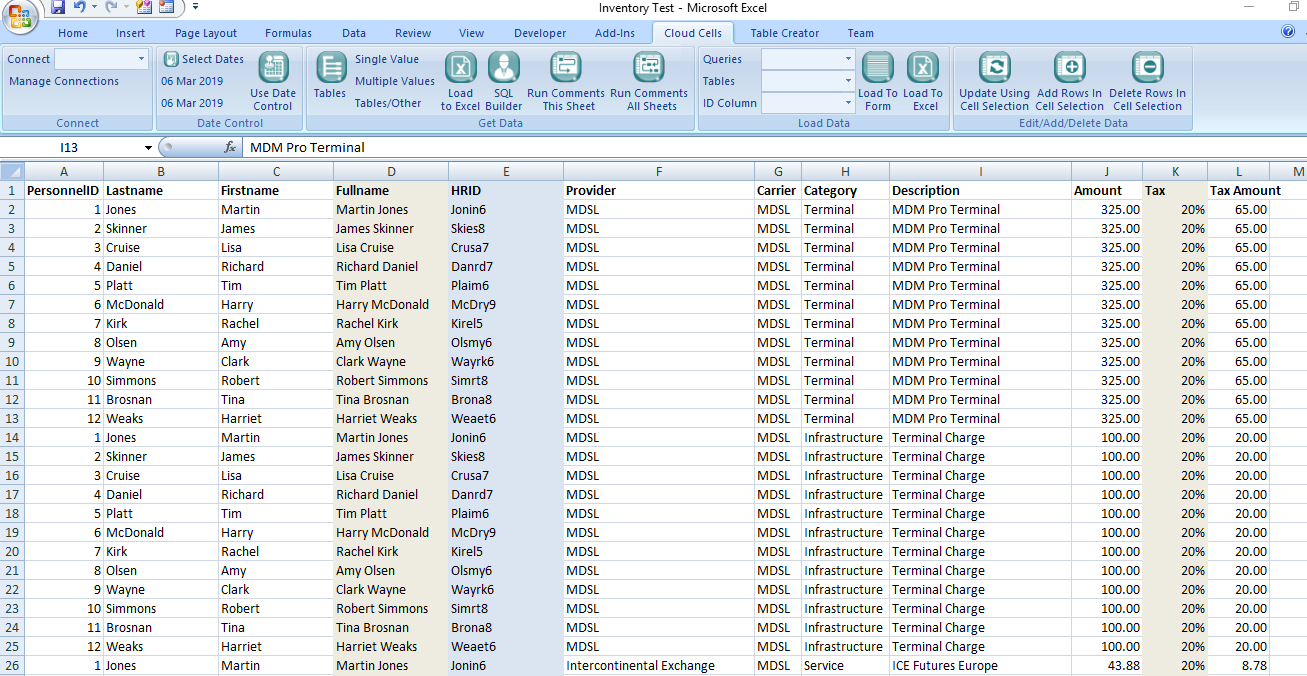1307x676 pixels.
Task: Click the Office button
Action: [x=22, y=17]
